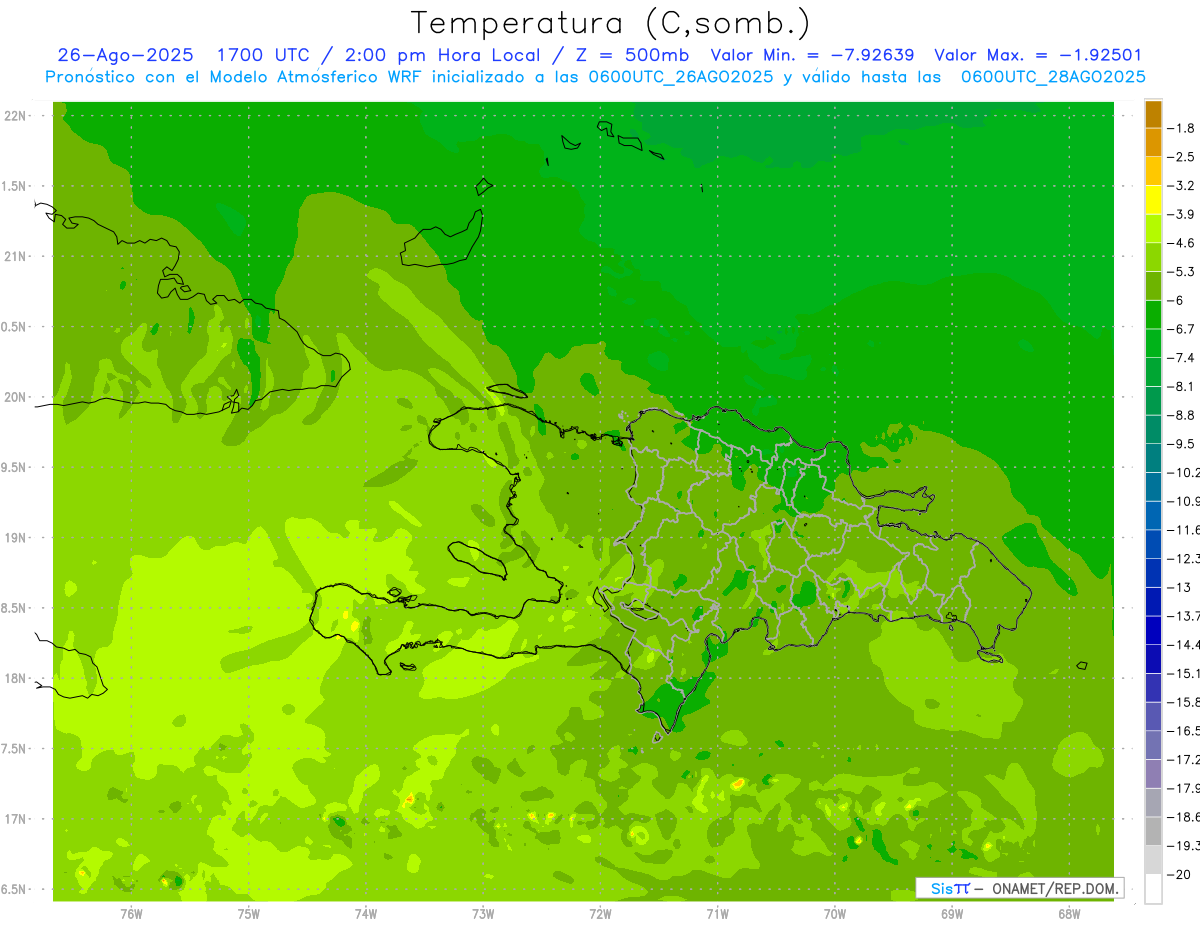This screenshot has width=1200, height=927.
Task: Click the '-15.8' color scale label
Action: tap(1184, 702)
